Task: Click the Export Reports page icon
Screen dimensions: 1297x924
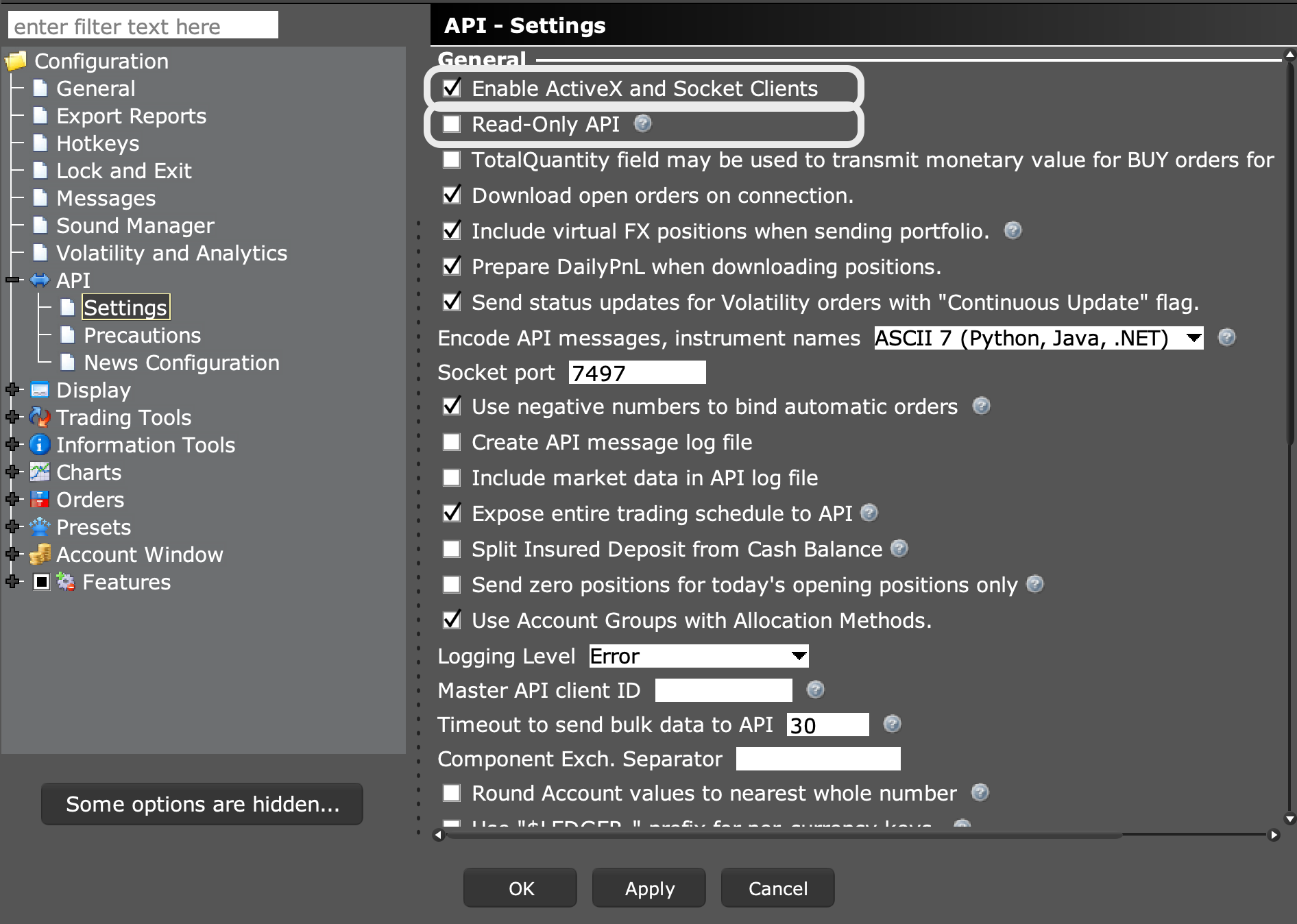Action: pyautogui.click(x=40, y=116)
